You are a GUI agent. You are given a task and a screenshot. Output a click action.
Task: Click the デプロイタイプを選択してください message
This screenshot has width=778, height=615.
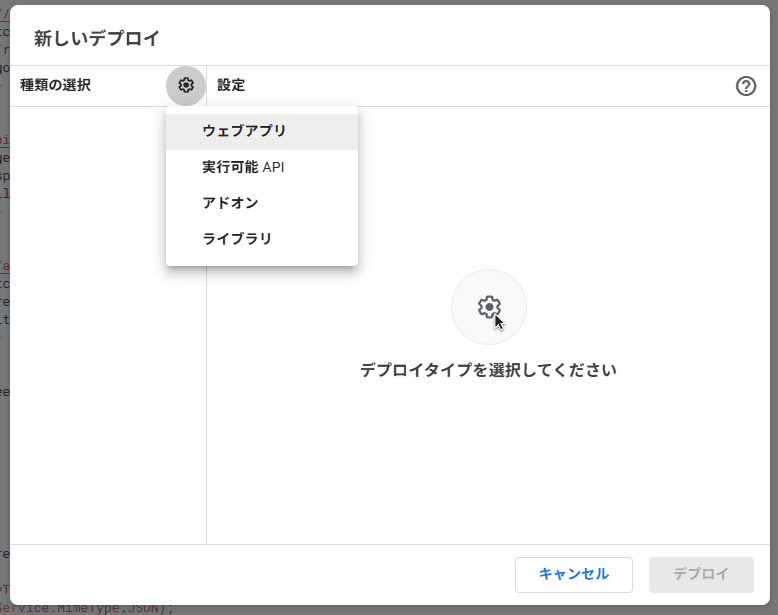[x=488, y=370]
